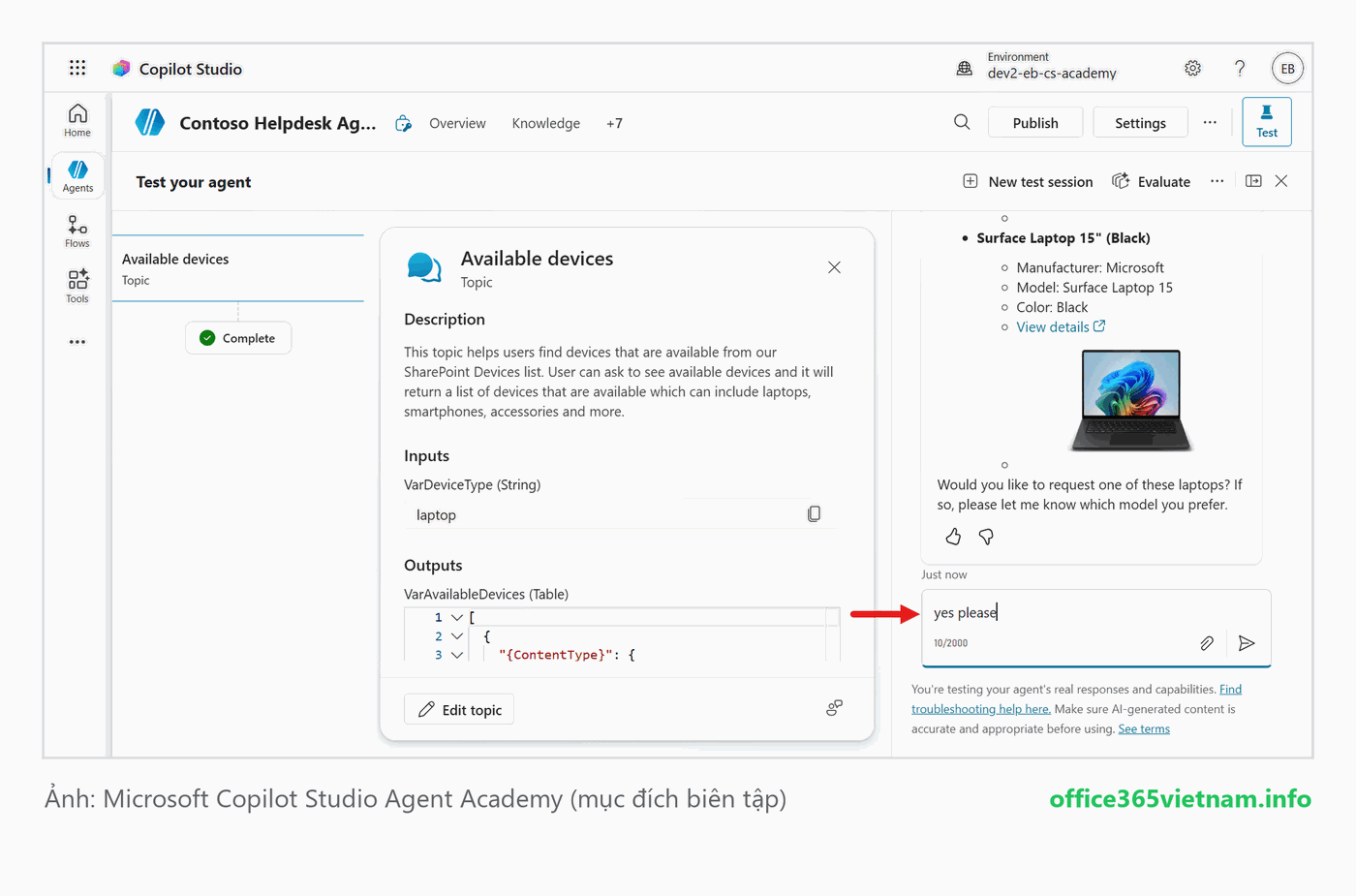
Task: Click Evaluate in test toolbar
Action: pyautogui.click(x=1151, y=181)
